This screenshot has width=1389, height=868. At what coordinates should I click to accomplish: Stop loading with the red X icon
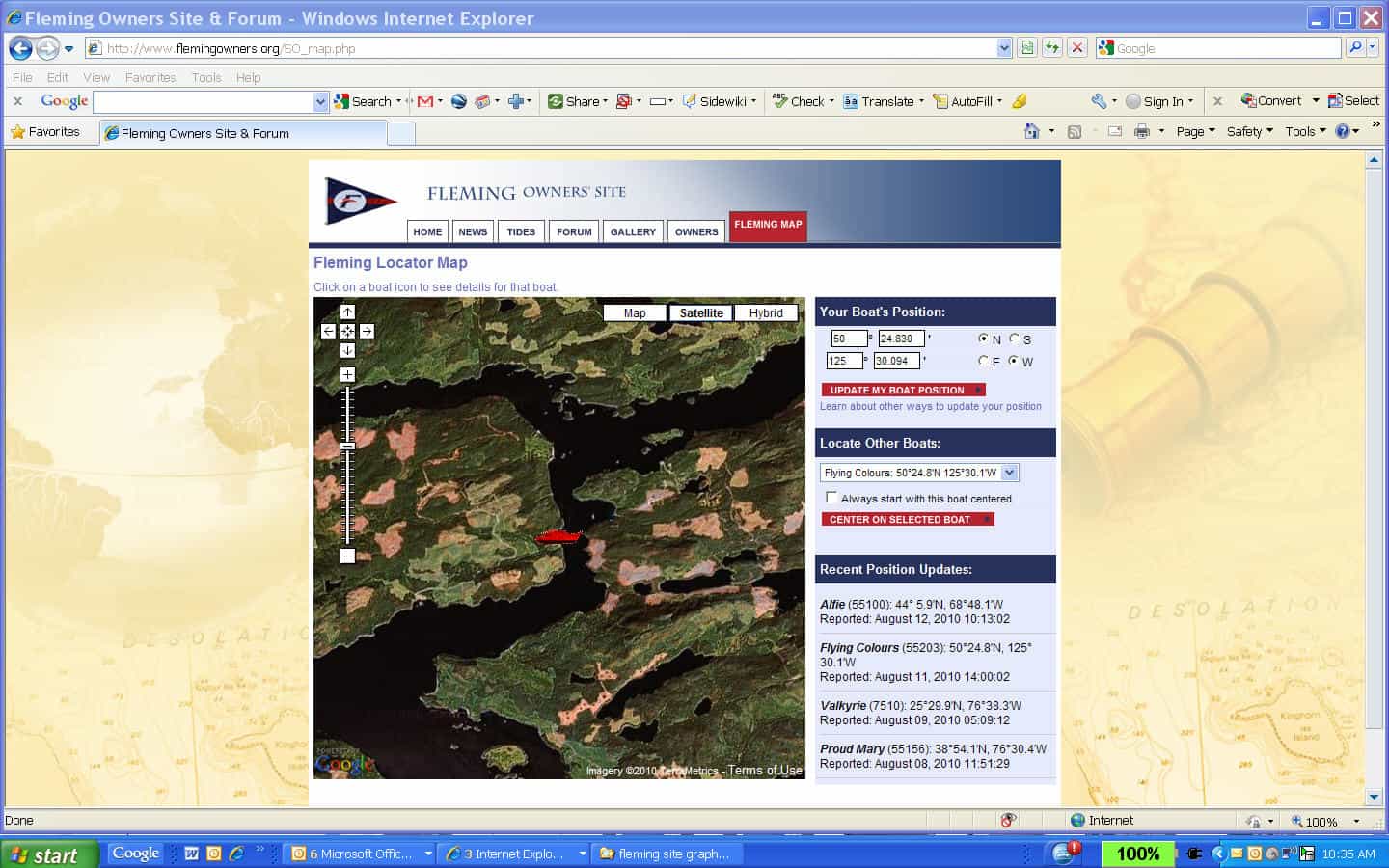[x=1077, y=47]
